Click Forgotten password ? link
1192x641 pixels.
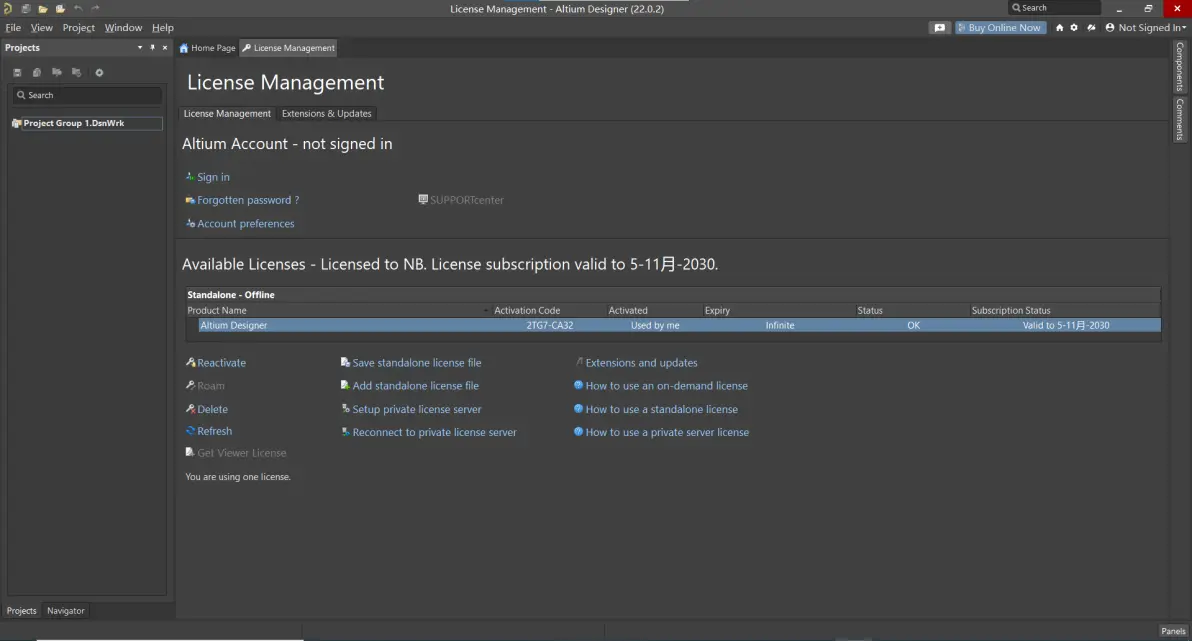pos(248,200)
